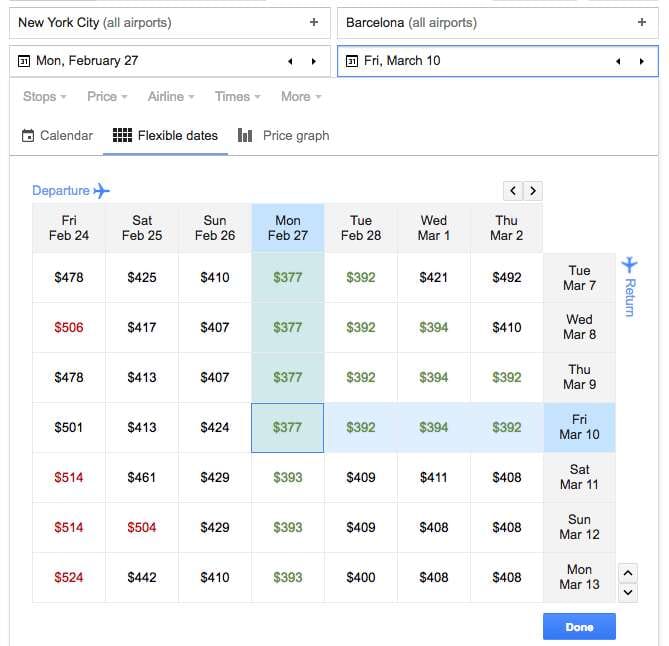Select $524 fare for Fri Feb 24
The width and height of the screenshot is (669, 646).
coord(69,578)
